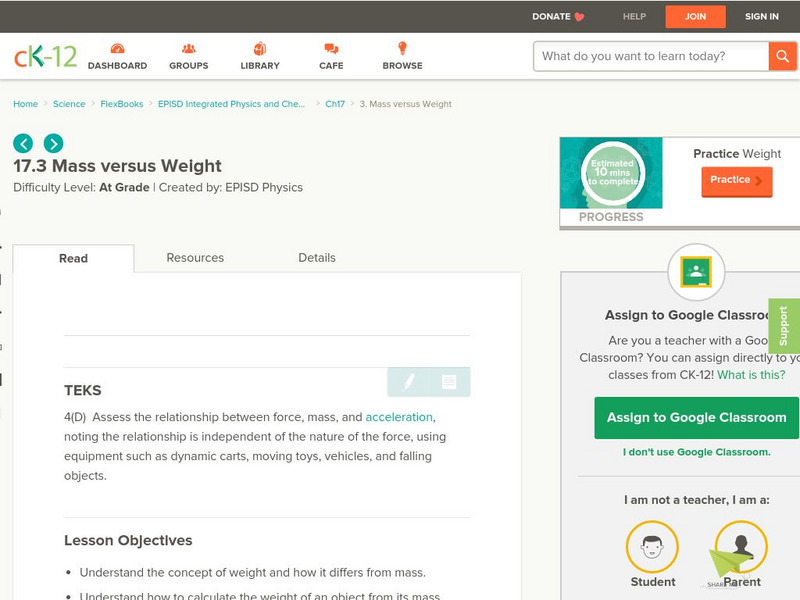Click the 'Practice Weight' heading
Screen dimensions: 800x600
tap(737, 154)
